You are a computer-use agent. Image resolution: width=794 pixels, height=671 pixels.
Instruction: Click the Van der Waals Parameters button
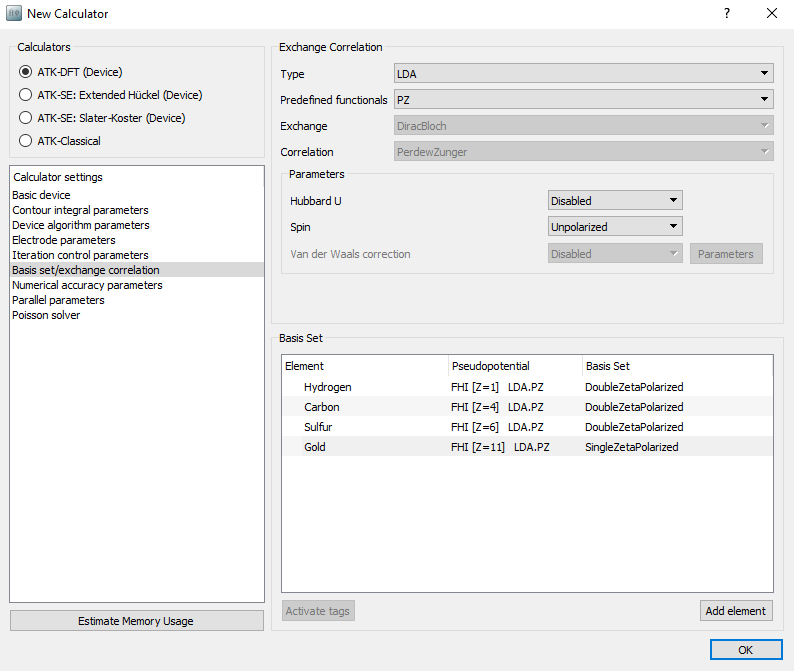(x=726, y=254)
